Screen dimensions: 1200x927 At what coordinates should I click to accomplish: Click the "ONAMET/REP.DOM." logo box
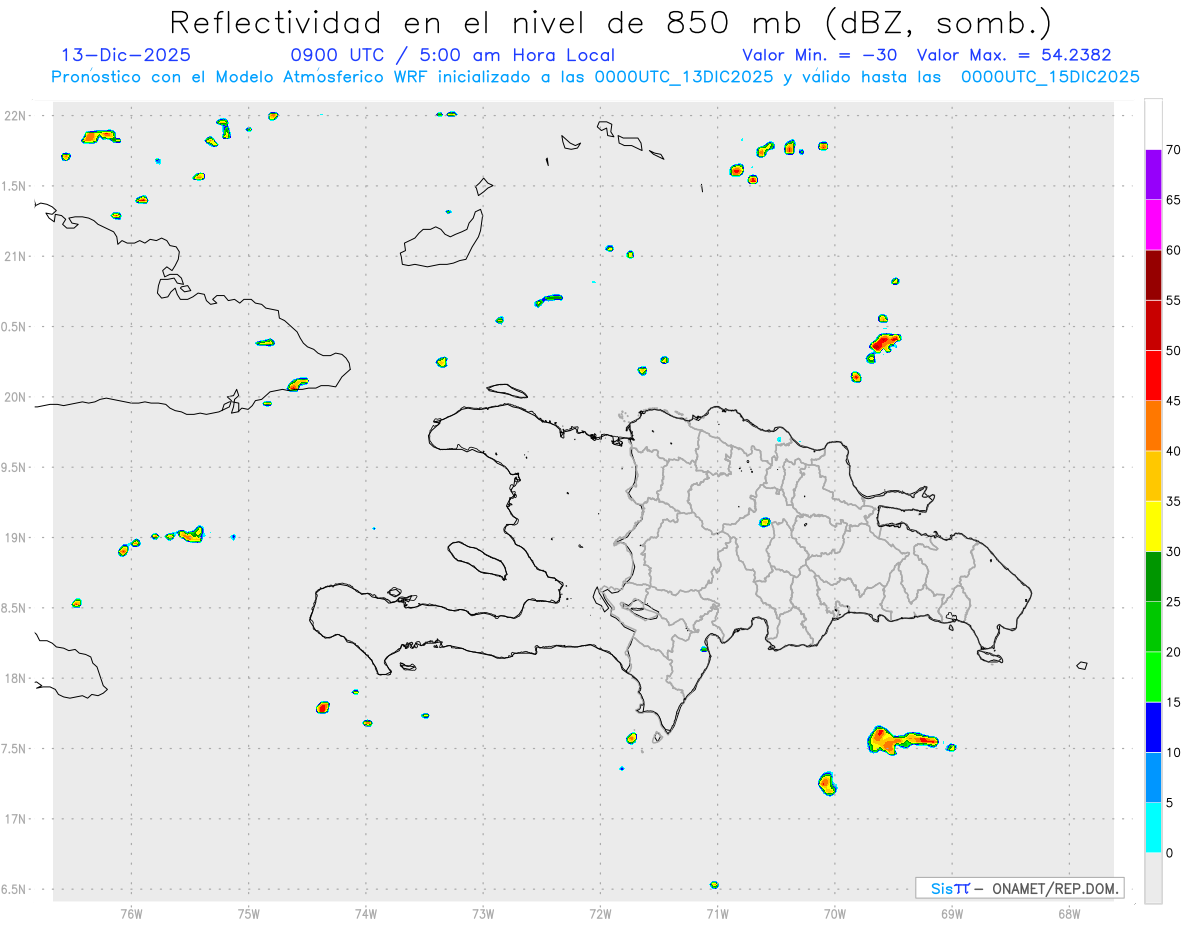pyautogui.click(x=1019, y=888)
